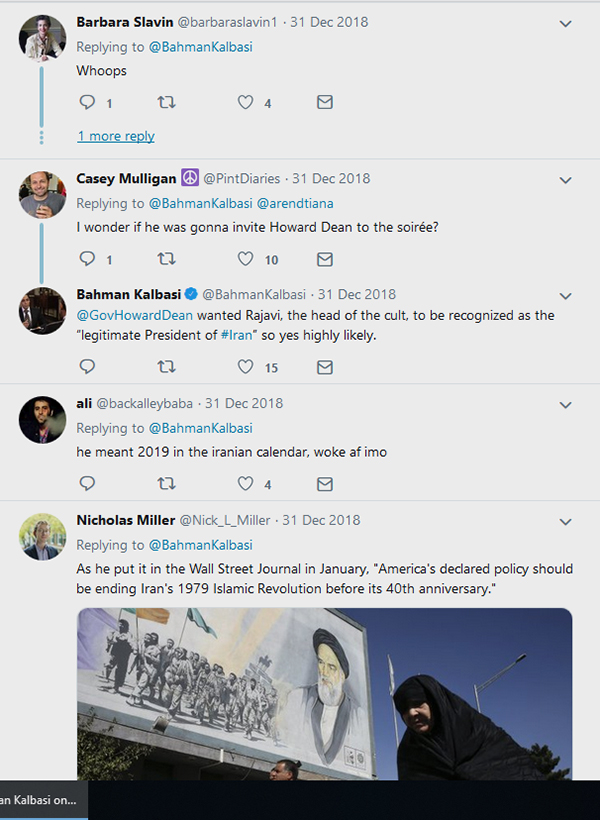Image resolution: width=600 pixels, height=820 pixels.
Task: Send Casey Mulligan's tweet via direct message
Action: tap(324, 259)
